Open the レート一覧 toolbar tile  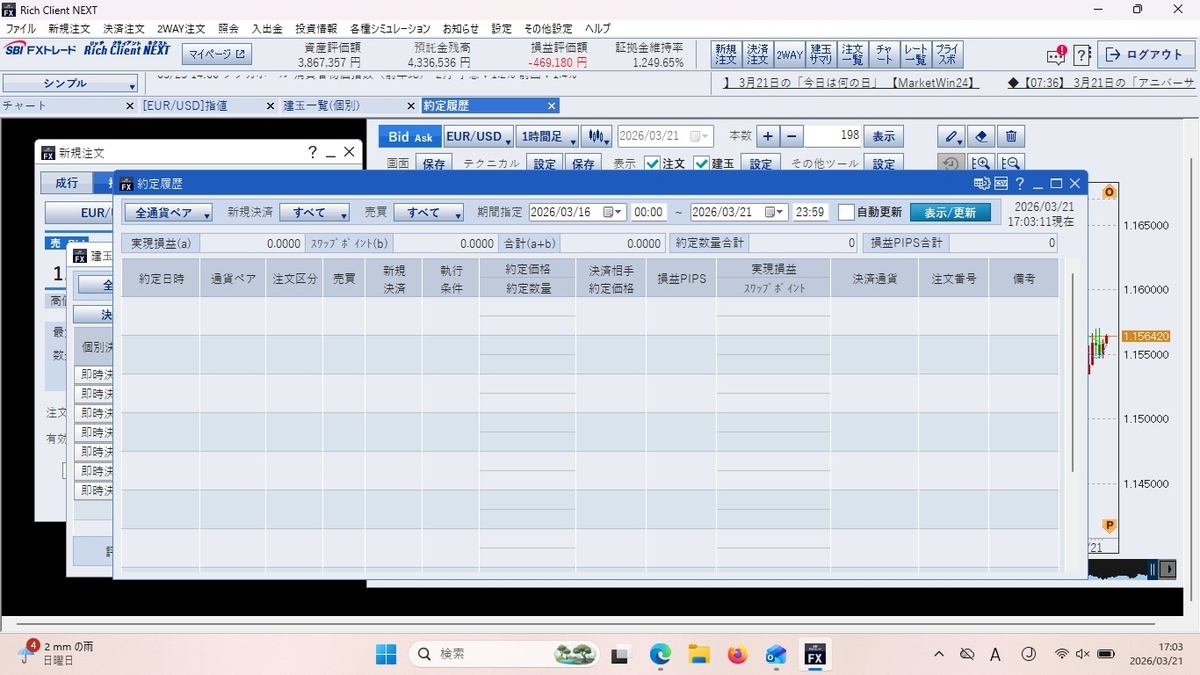pyautogui.click(x=915, y=55)
